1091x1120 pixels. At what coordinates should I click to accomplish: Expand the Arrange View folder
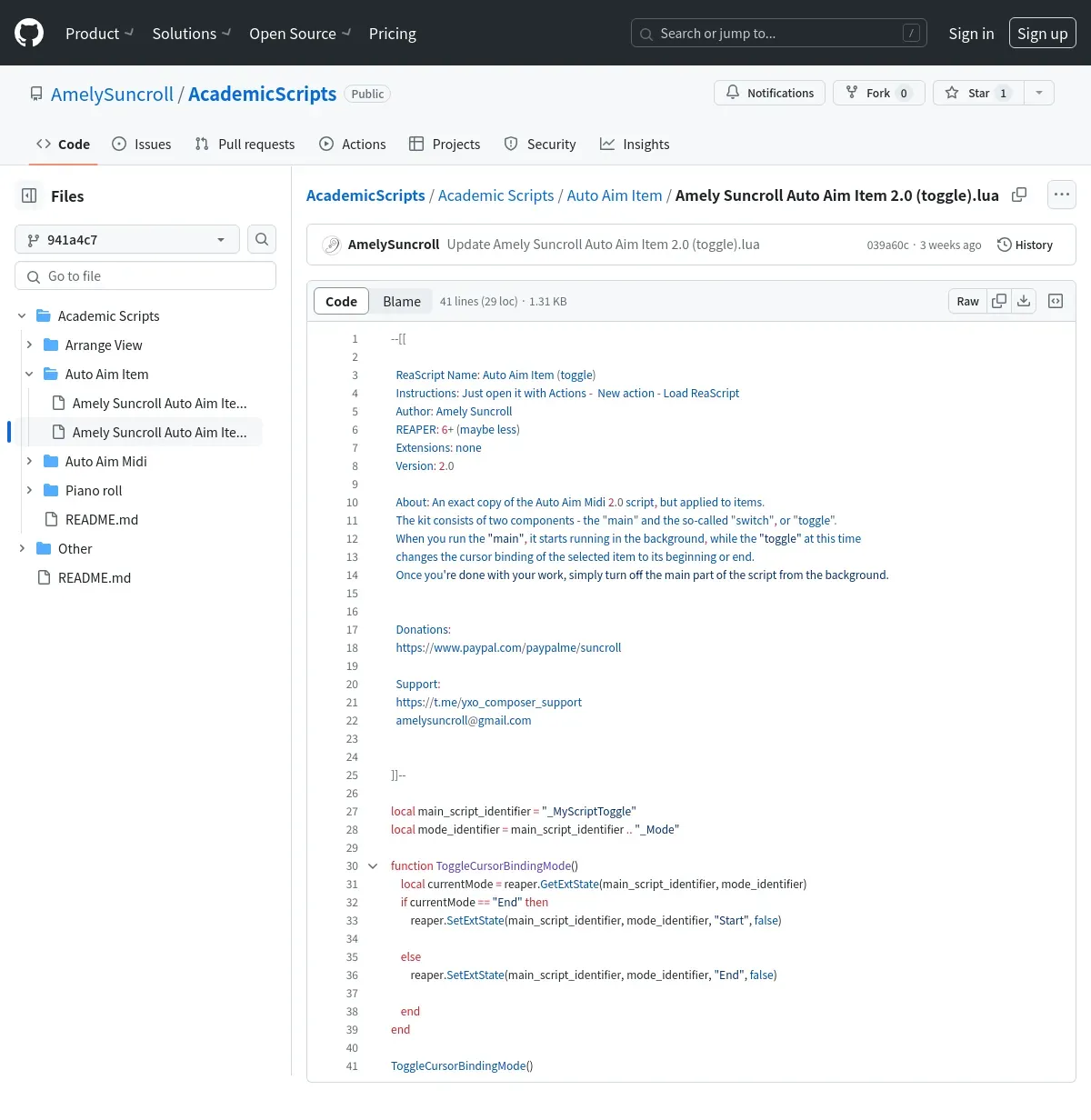click(x=29, y=345)
